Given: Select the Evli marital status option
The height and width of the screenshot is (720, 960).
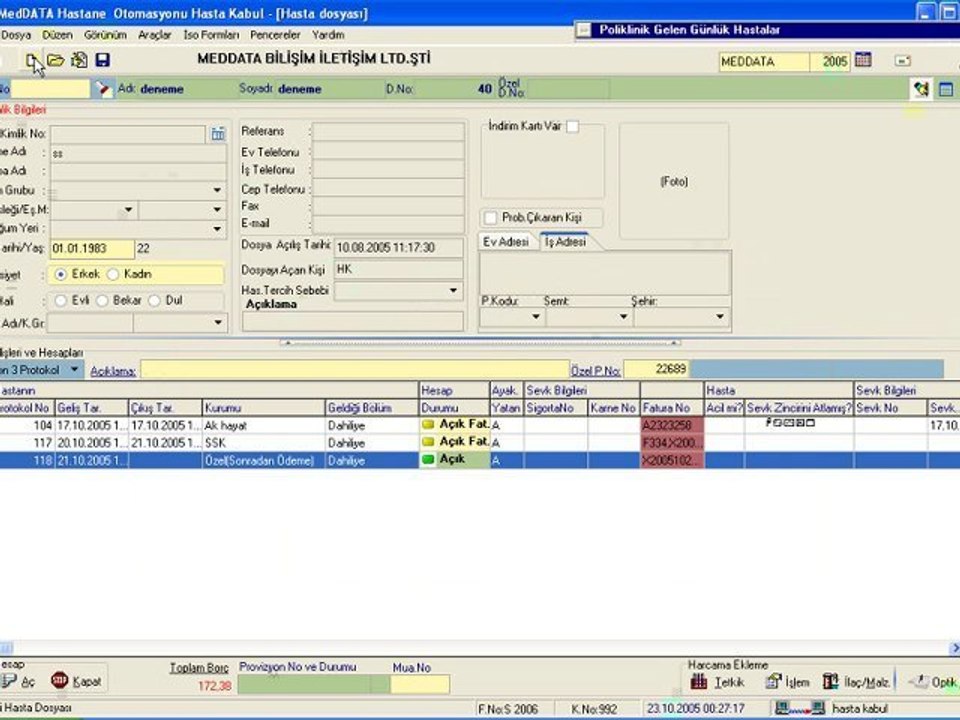Looking at the screenshot, I should [x=60, y=301].
